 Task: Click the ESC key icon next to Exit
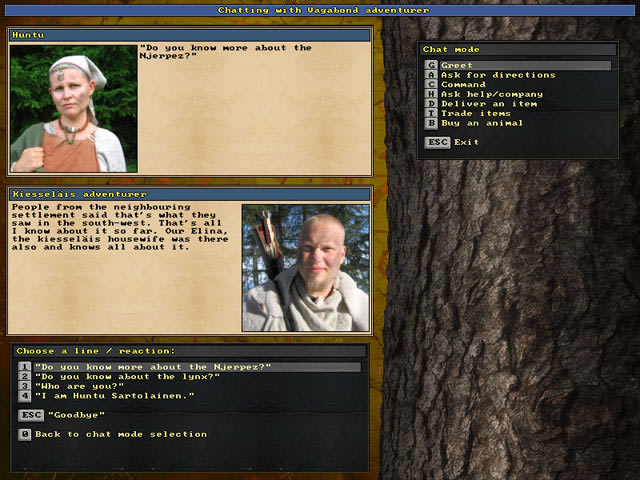(437, 142)
